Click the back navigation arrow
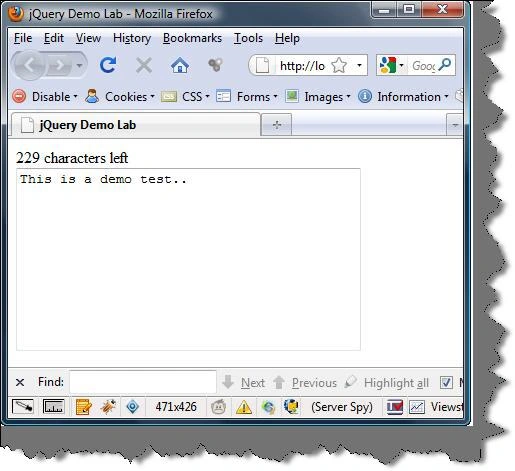Viewport: 515px width, 471px height. point(29,65)
